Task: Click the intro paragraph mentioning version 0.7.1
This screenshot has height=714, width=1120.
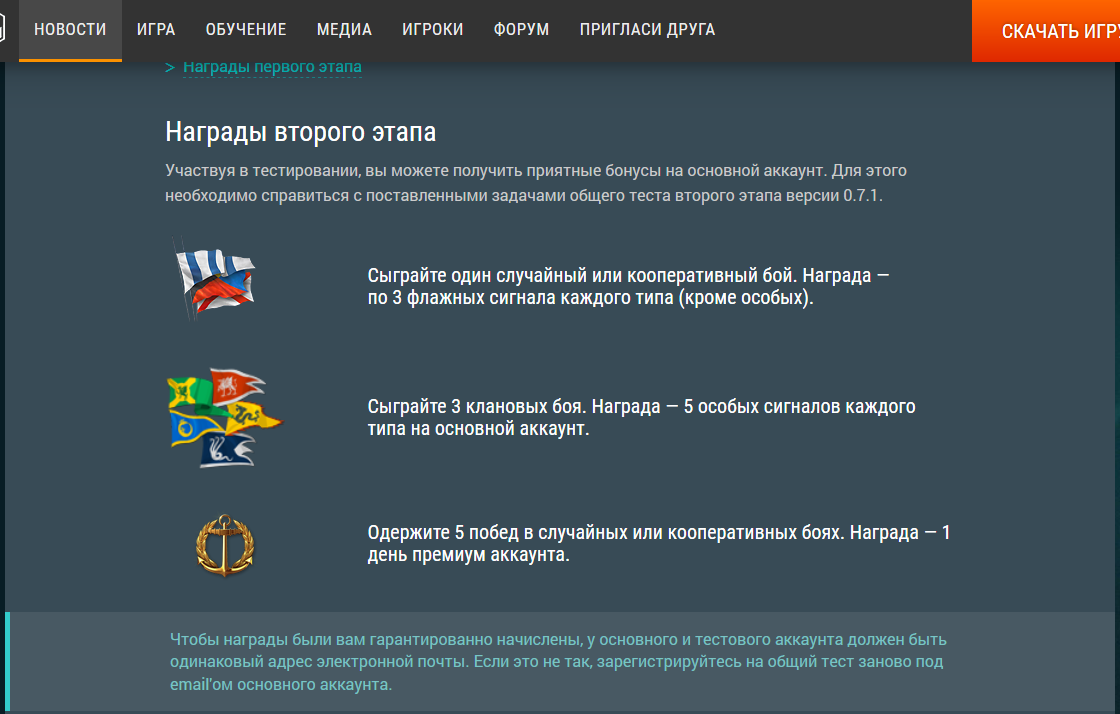Action: coord(536,183)
